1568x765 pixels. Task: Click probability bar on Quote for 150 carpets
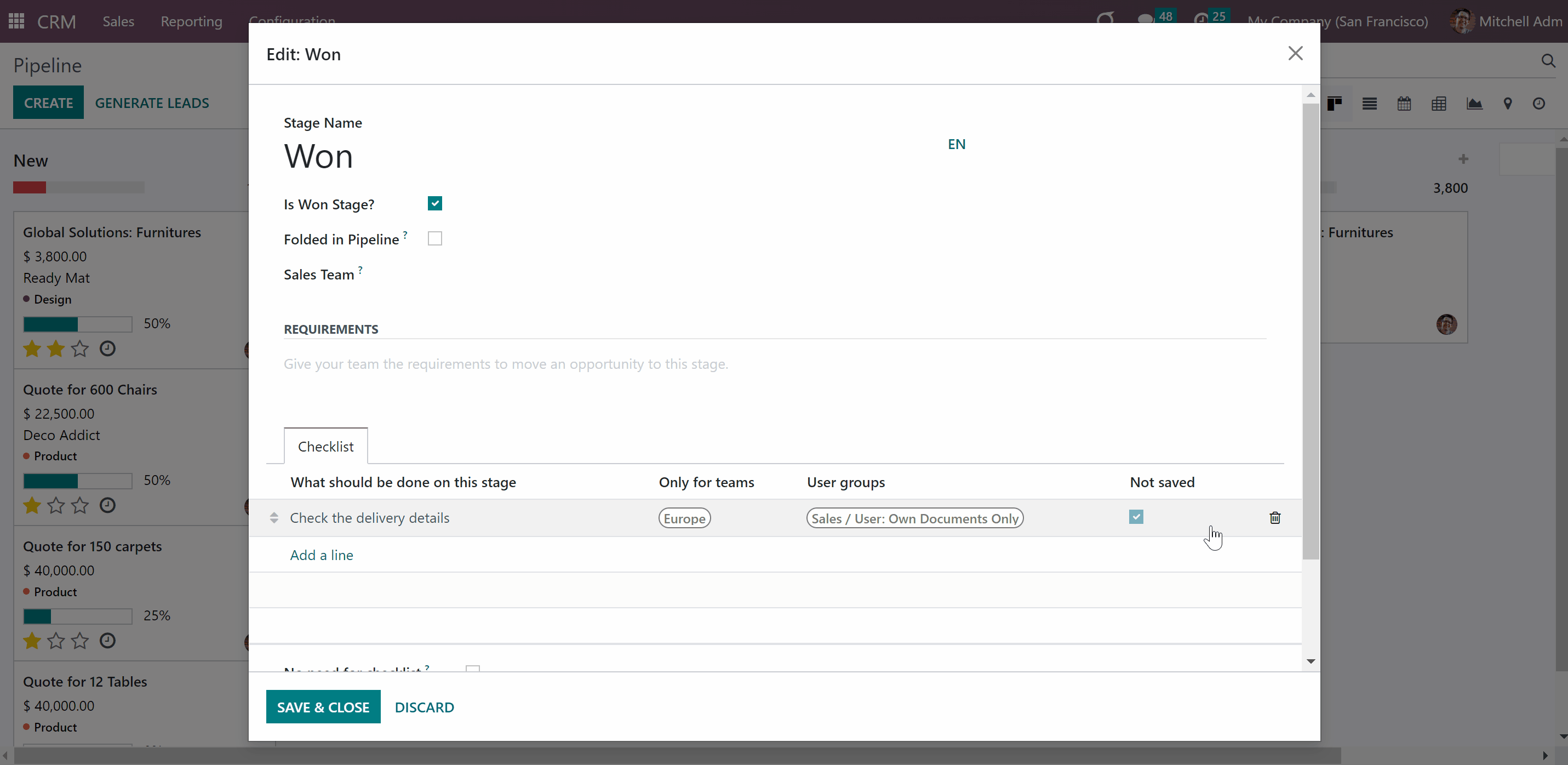[x=77, y=616]
